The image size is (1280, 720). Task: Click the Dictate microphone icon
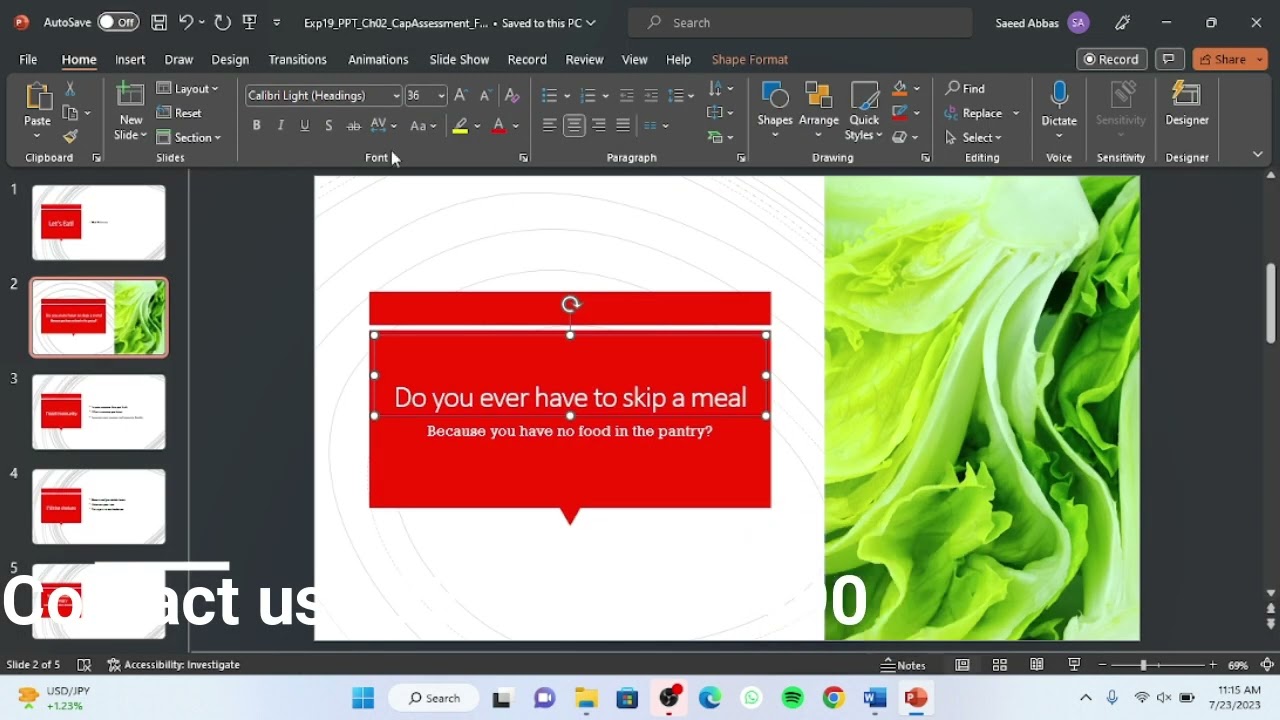[x=1059, y=96]
